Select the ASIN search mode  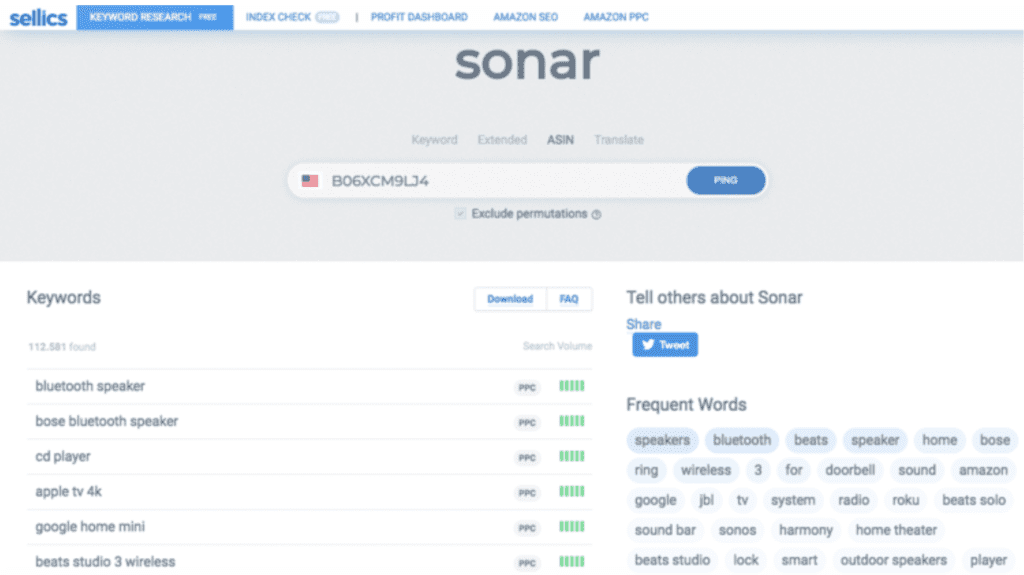(x=560, y=140)
